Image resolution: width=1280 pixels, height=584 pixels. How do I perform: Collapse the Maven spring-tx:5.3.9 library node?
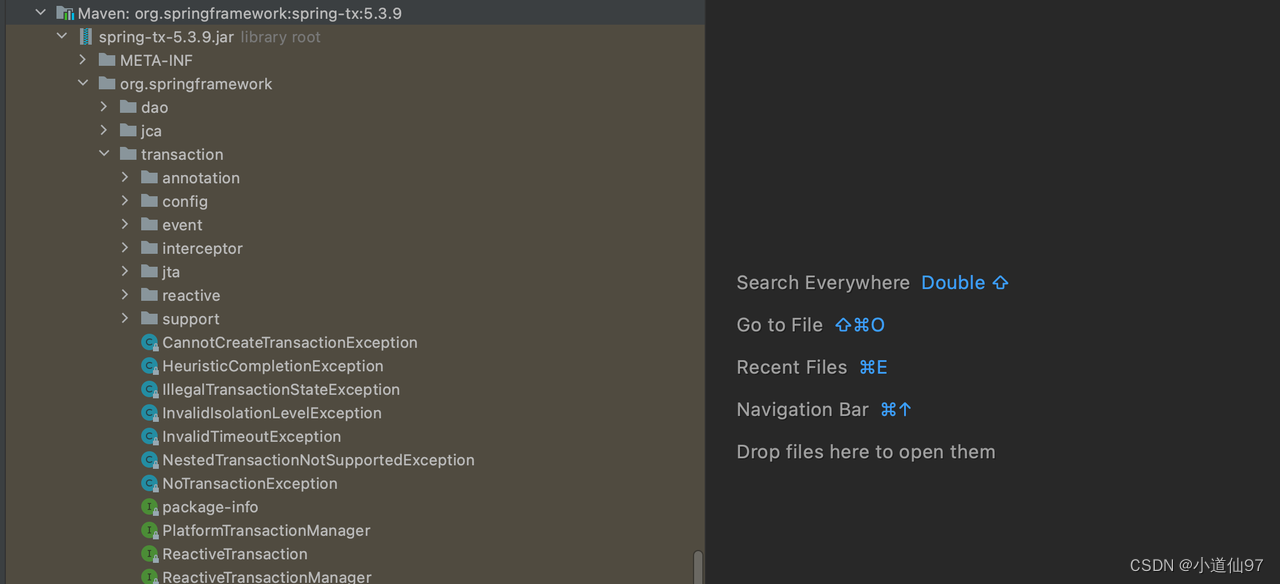point(41,13)
